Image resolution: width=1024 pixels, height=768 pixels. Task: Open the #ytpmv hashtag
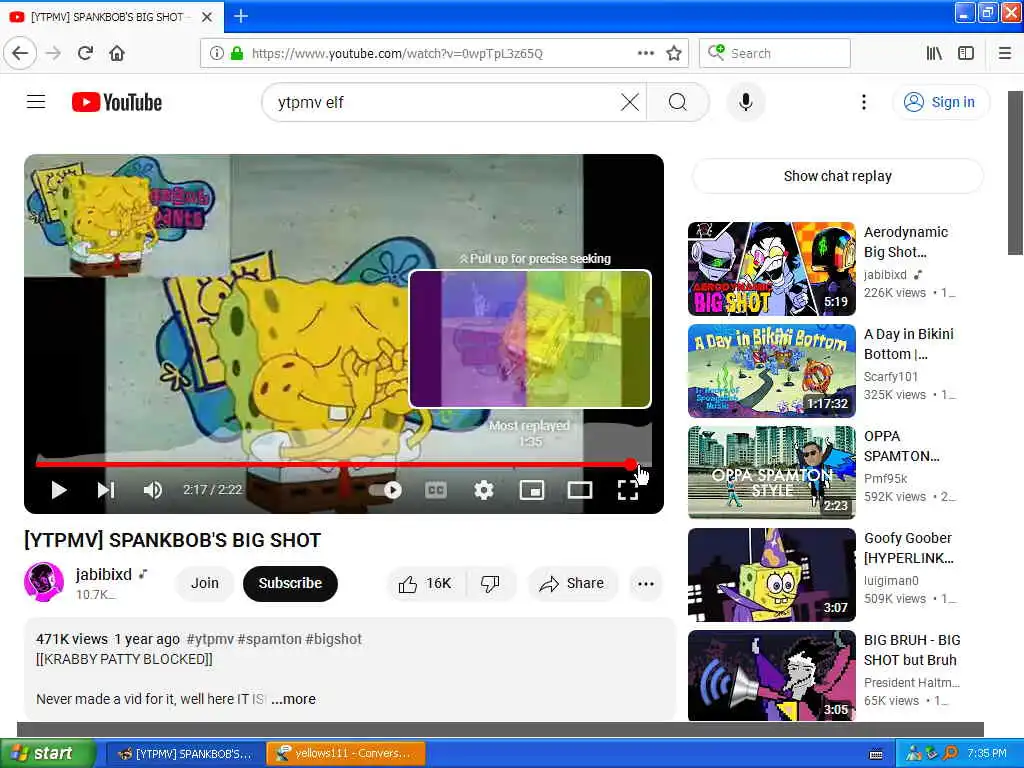pos(210,639)
